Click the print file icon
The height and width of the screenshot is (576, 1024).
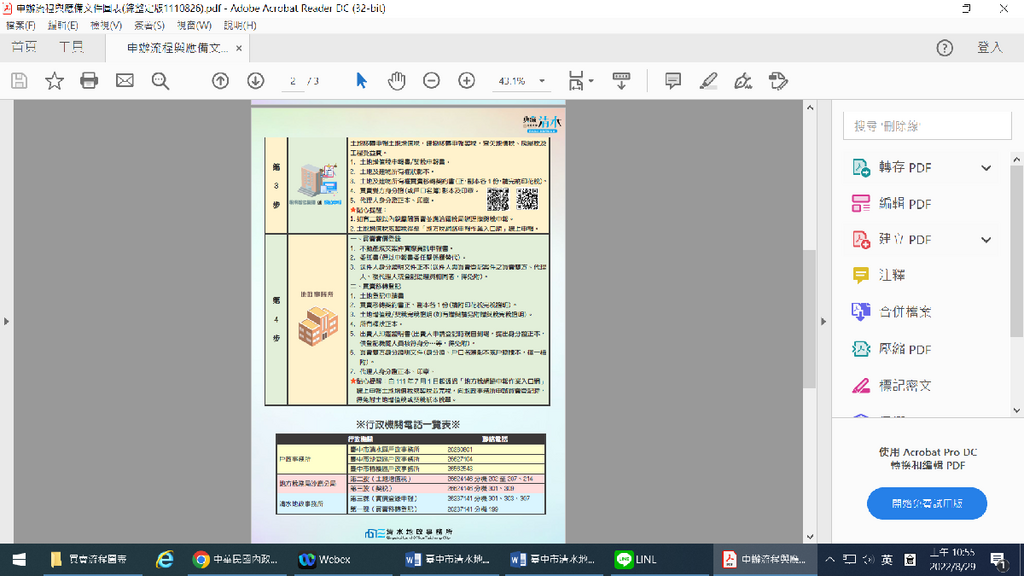[x=89, y=81]
